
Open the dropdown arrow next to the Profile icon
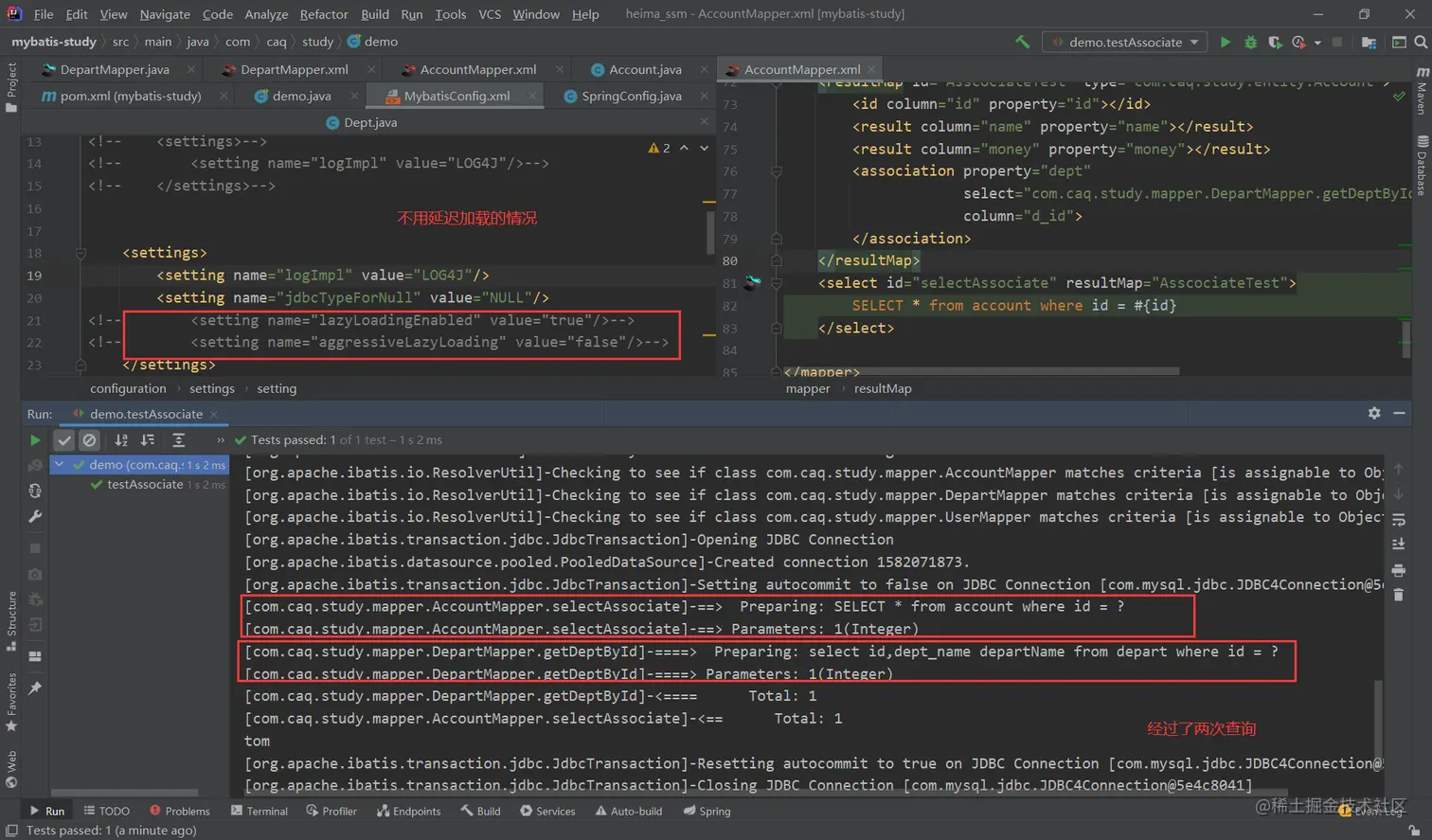pos(1317,43)
